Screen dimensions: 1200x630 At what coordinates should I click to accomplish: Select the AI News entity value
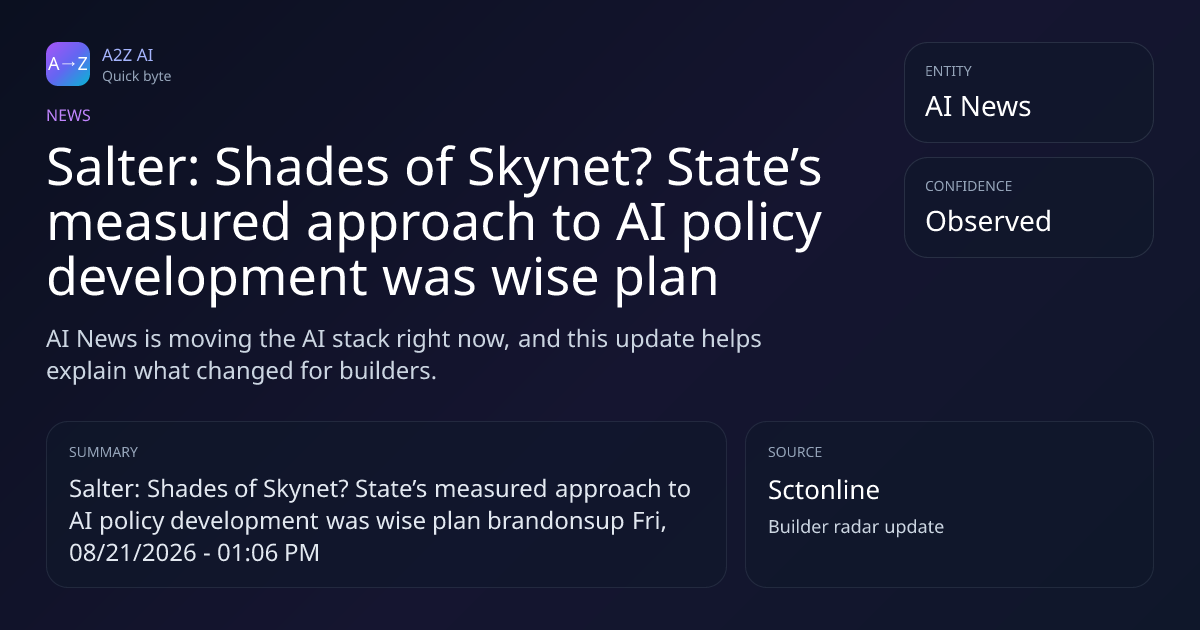[978, 106]
